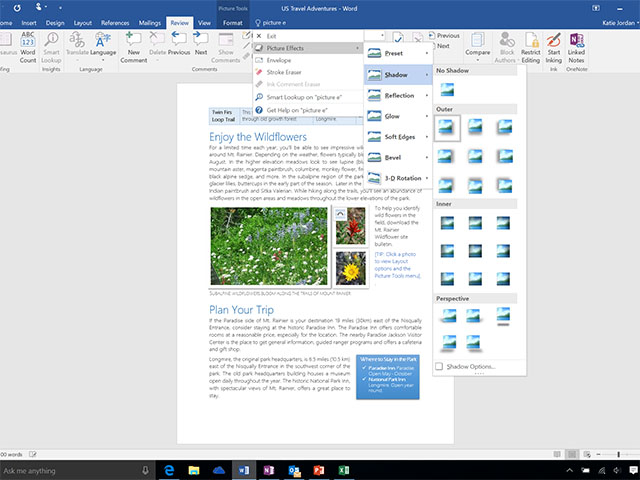This screenshot has width=640, height=480.
Task: Expand the Soft Edges submenu
Action: (398, 137)
